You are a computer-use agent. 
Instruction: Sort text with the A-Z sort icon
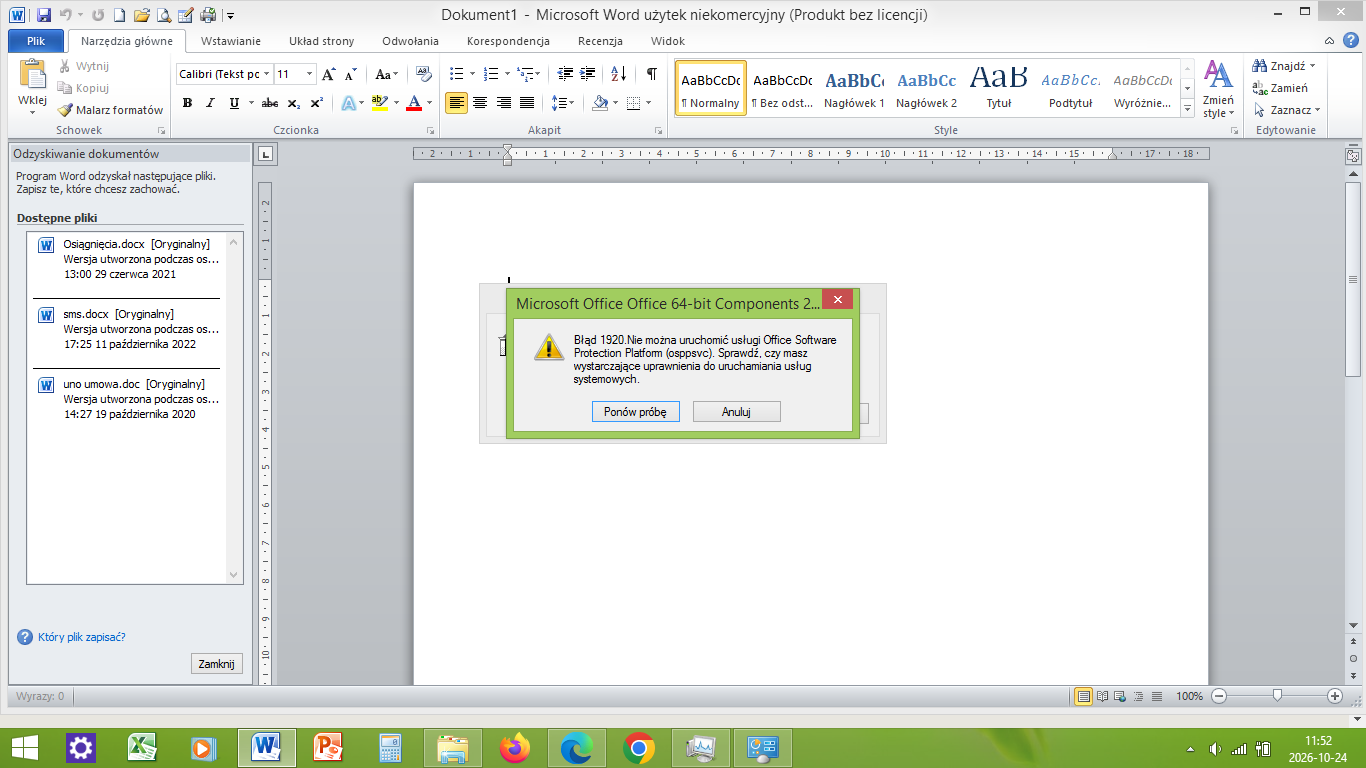pyautogui.click(x=618, y=74)
